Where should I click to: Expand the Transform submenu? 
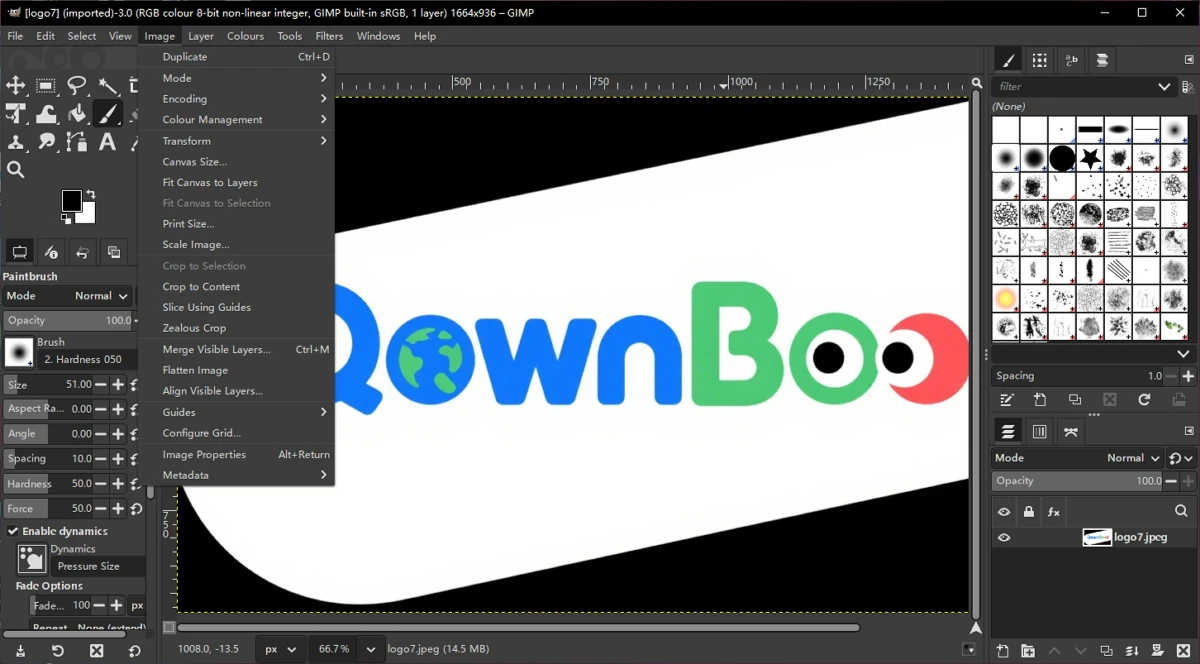coord(237,141)
